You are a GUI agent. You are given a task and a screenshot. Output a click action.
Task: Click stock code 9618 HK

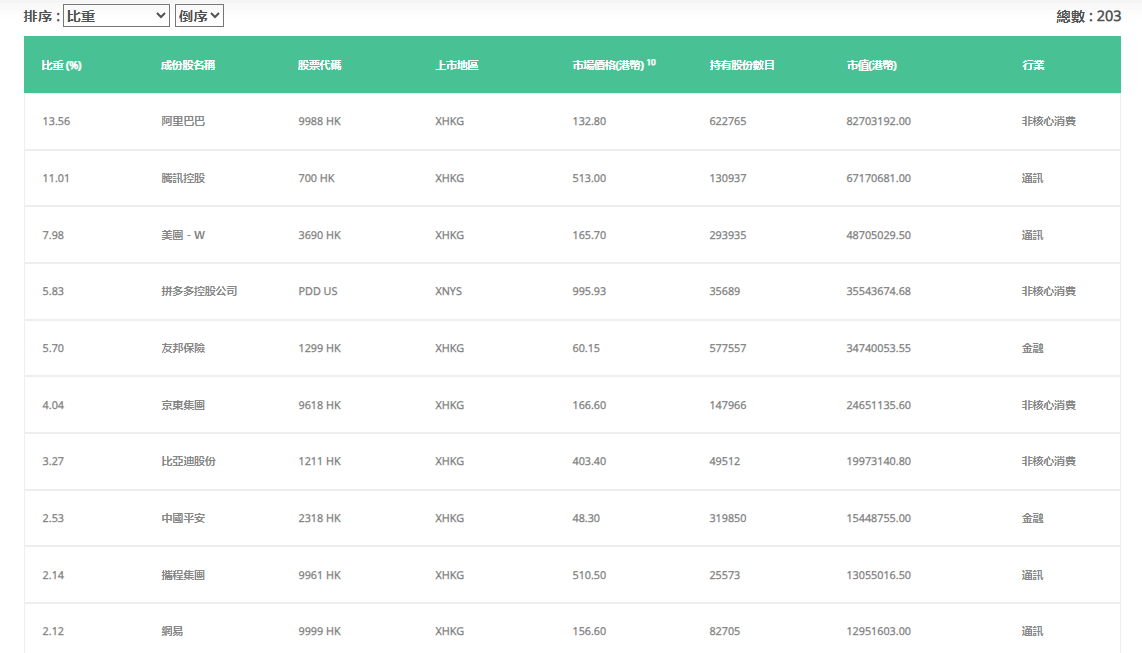(320, 405)
